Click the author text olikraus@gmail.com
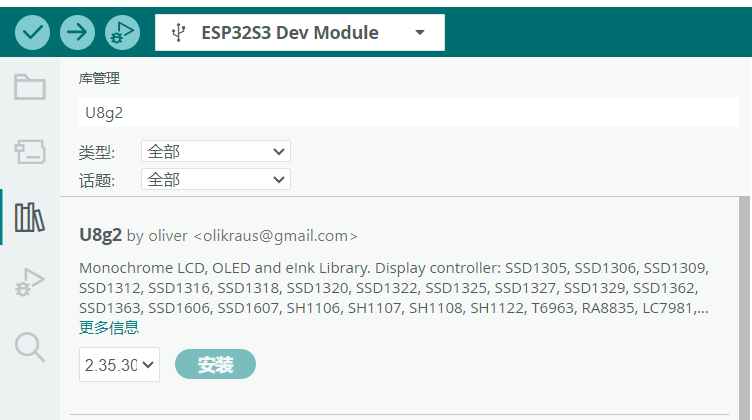 pyautogui.click(x=276, y=236)
